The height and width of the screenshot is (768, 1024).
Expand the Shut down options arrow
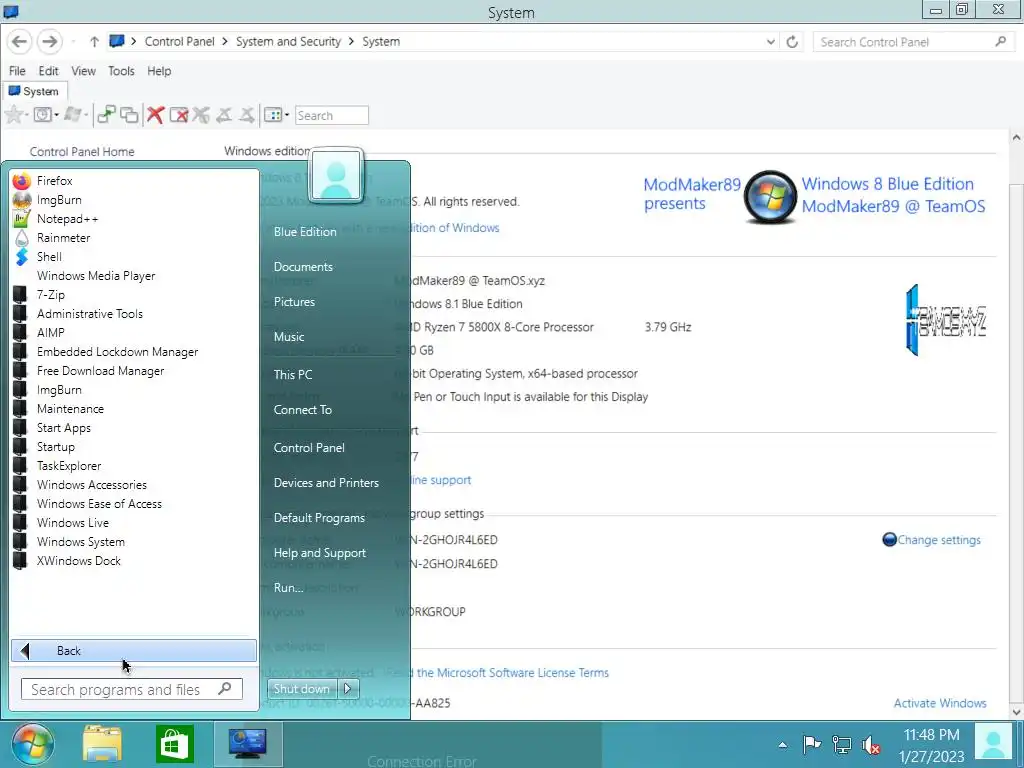coord(347,688)
